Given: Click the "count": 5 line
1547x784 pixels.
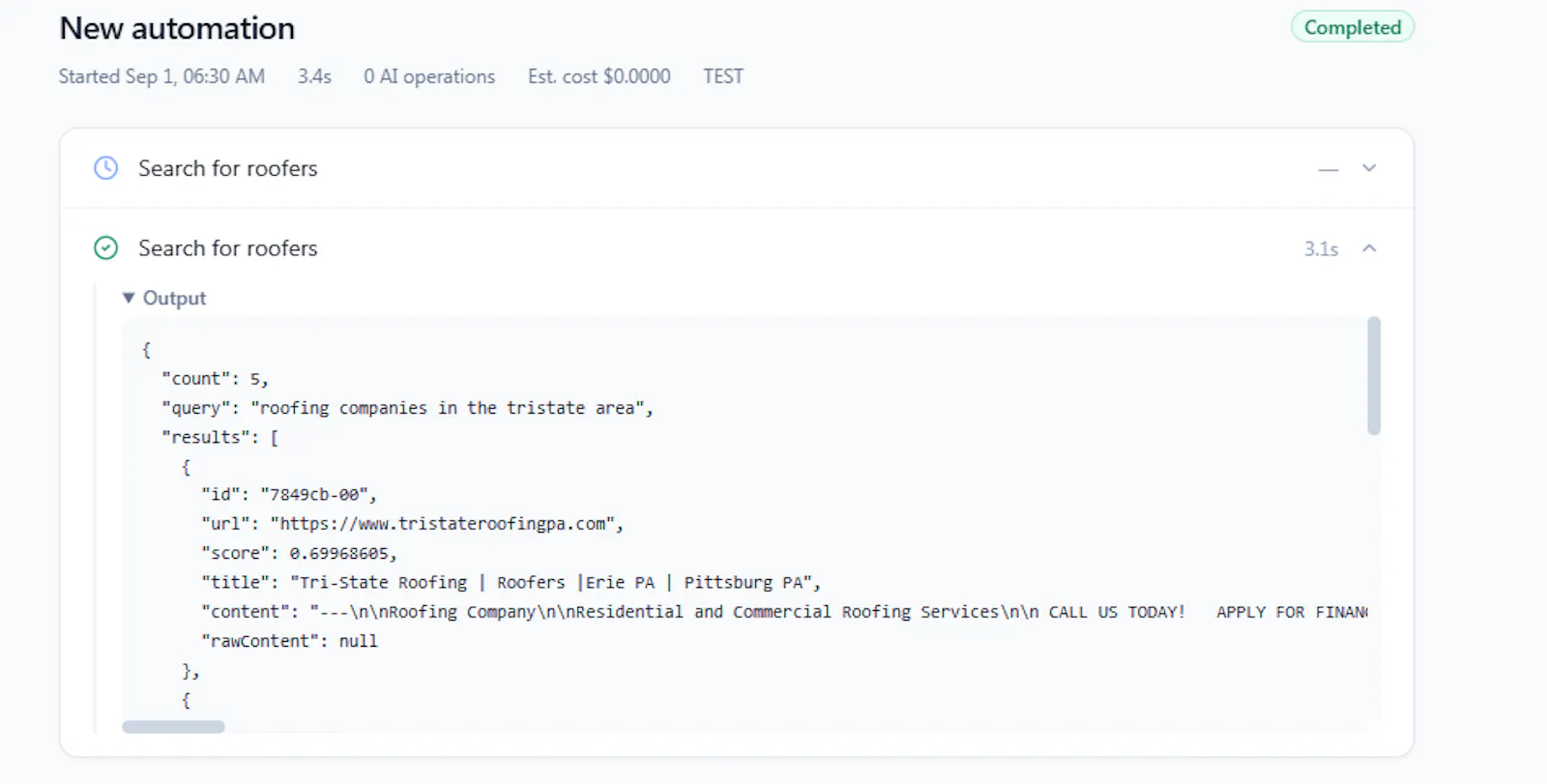Looking at the screenshot, I should (215, 379).
